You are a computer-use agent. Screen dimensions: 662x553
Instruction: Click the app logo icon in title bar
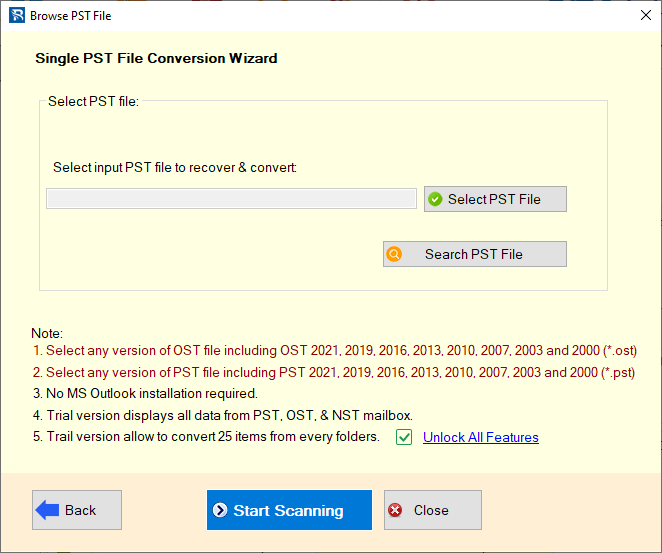15,15
